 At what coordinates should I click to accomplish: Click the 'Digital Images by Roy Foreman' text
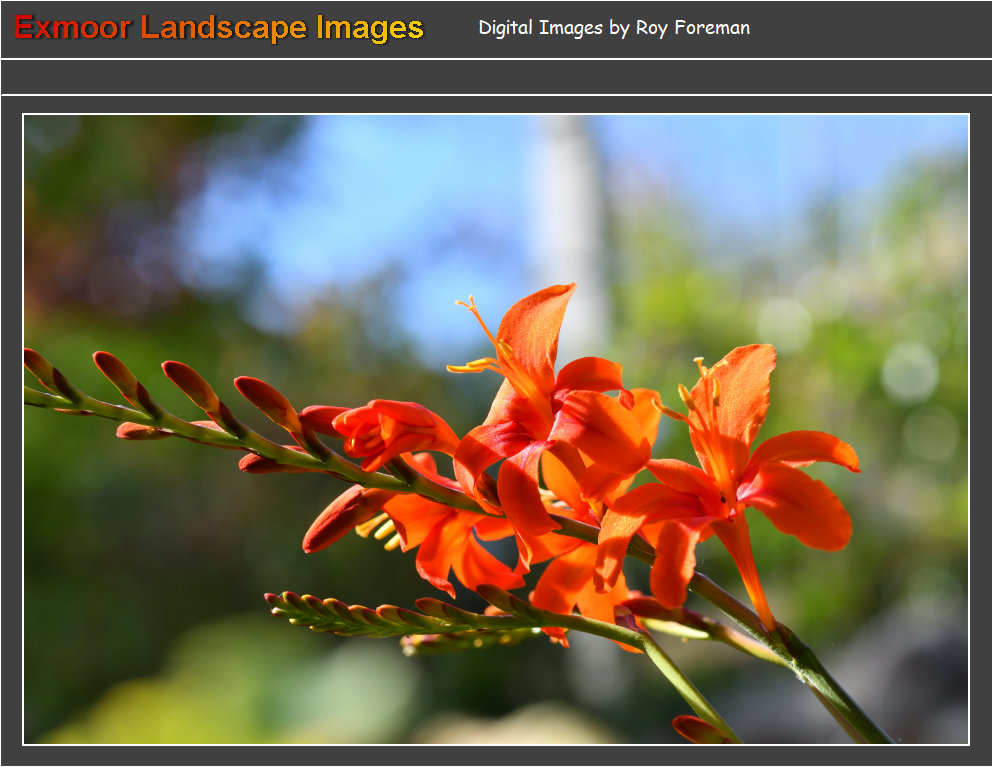(x=614, y=28)
